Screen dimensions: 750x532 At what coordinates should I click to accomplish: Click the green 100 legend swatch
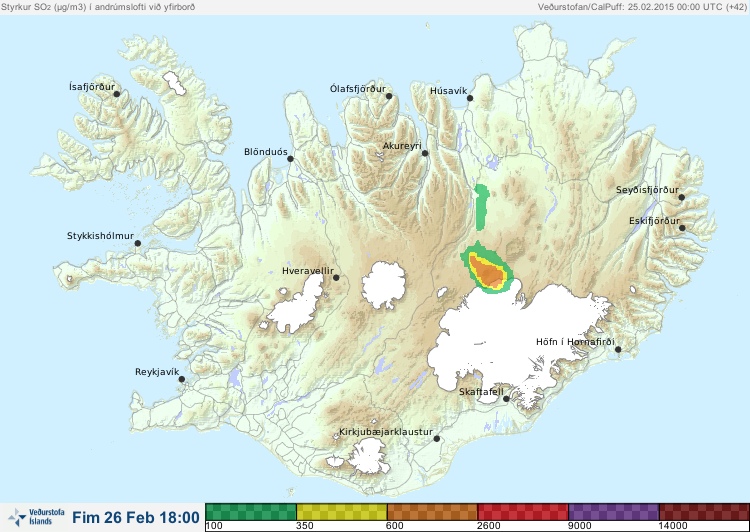point(251,511)
